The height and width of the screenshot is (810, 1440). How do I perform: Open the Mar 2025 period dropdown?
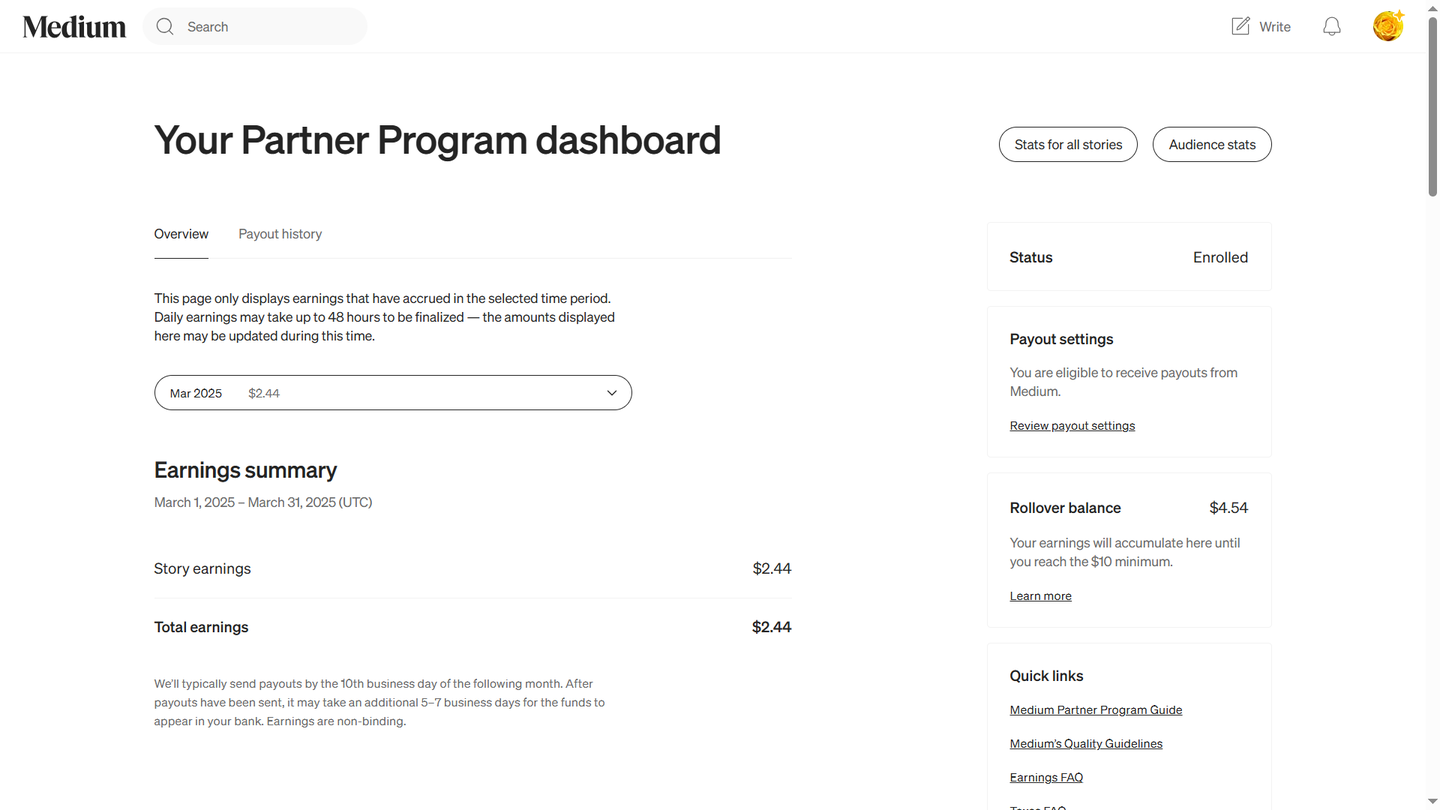point(392,393)
